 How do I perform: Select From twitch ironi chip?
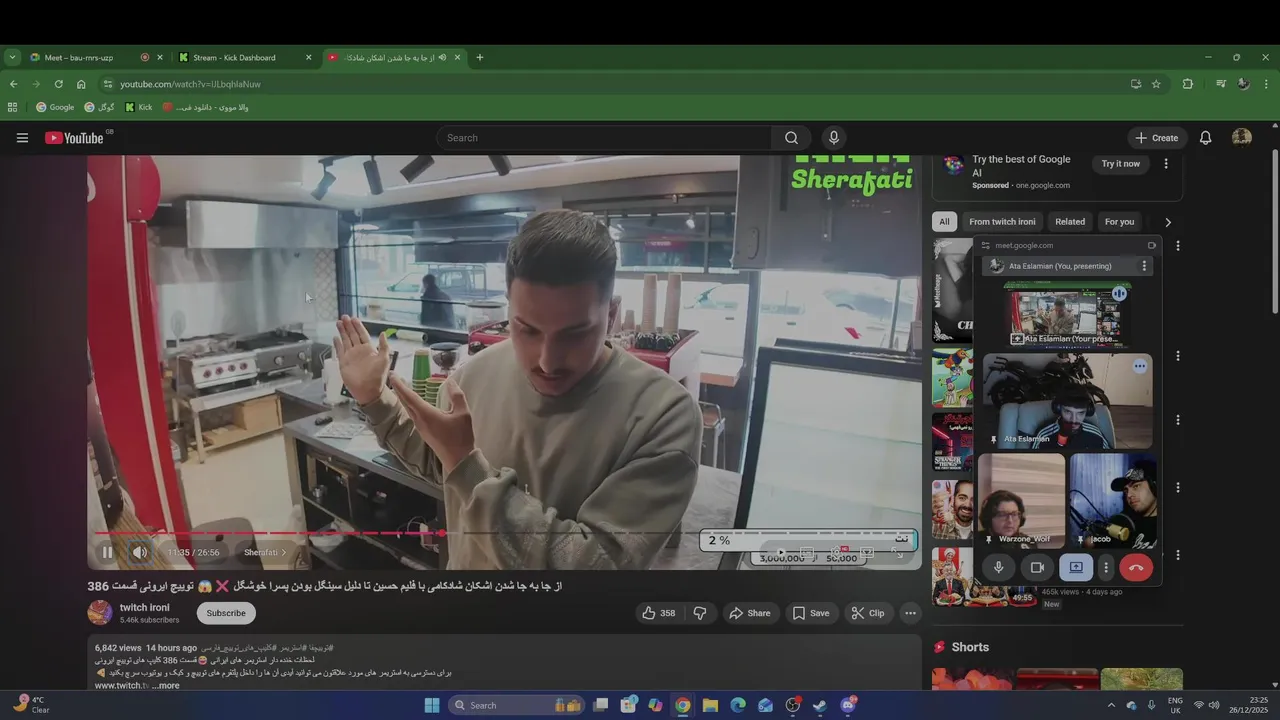tap(1002, 222)
